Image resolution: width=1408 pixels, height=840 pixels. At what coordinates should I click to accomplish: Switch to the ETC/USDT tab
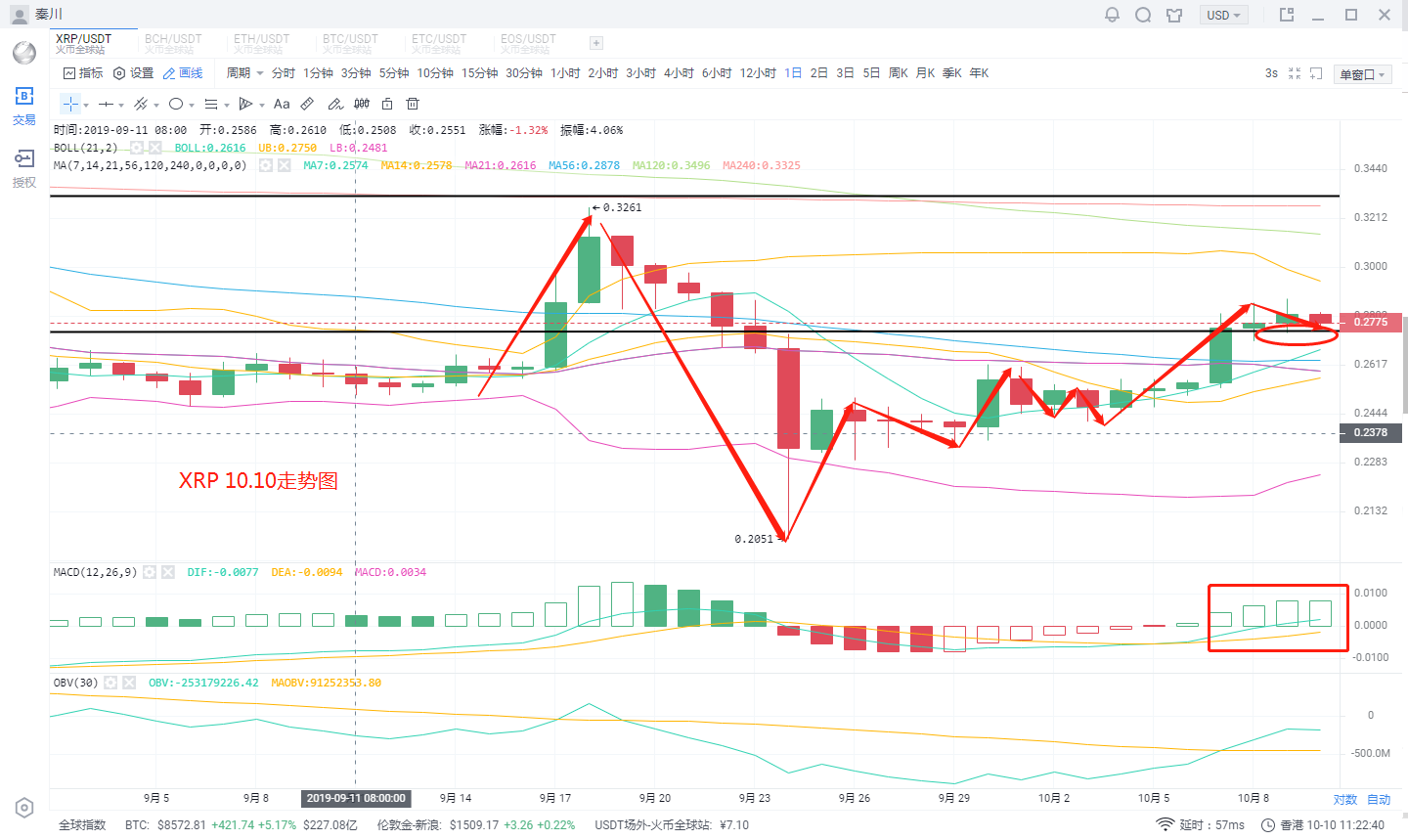(x=439, y=43)
